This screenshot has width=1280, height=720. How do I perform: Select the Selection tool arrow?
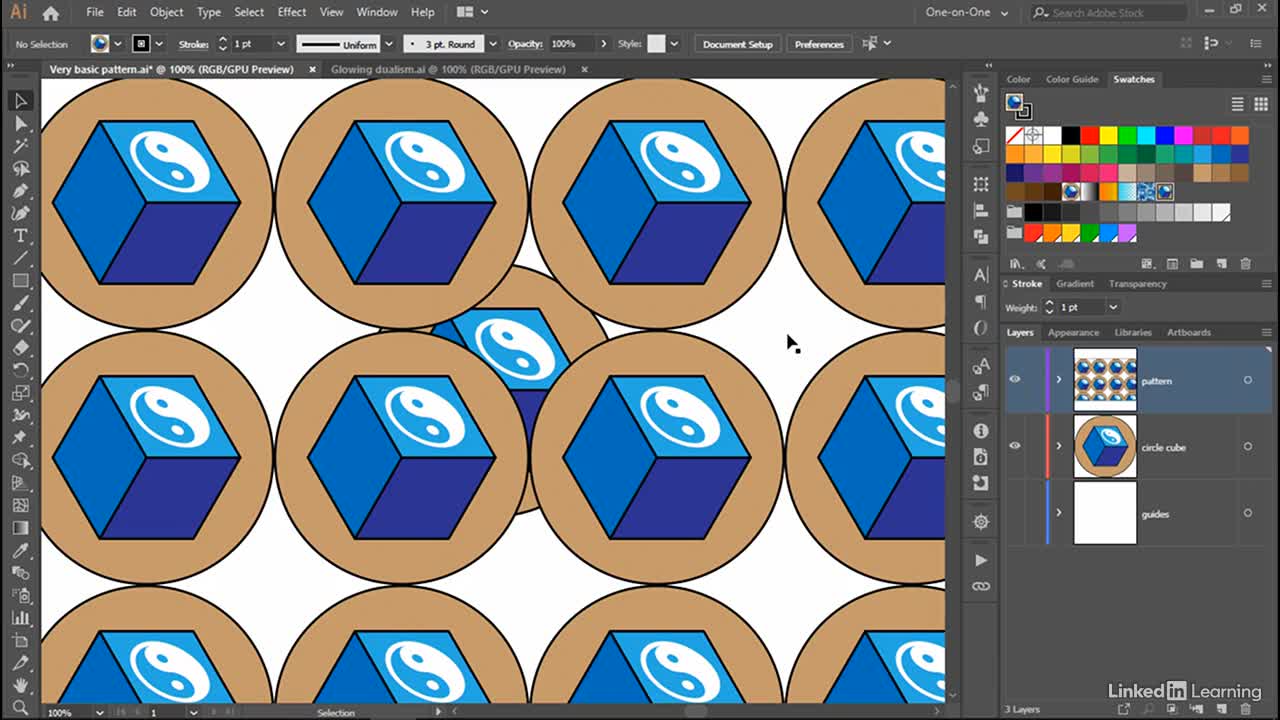(x=20, y=101)
